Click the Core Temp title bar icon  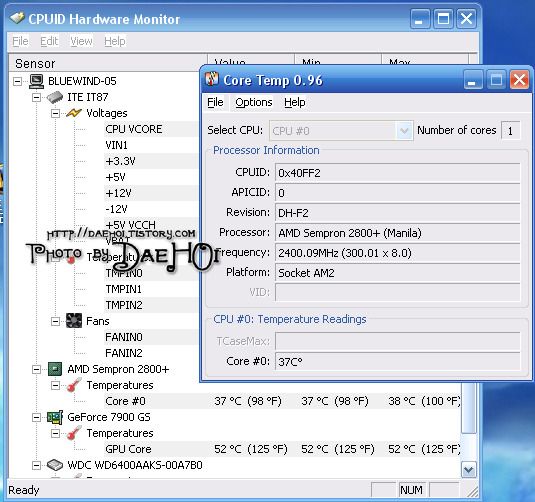212,79
